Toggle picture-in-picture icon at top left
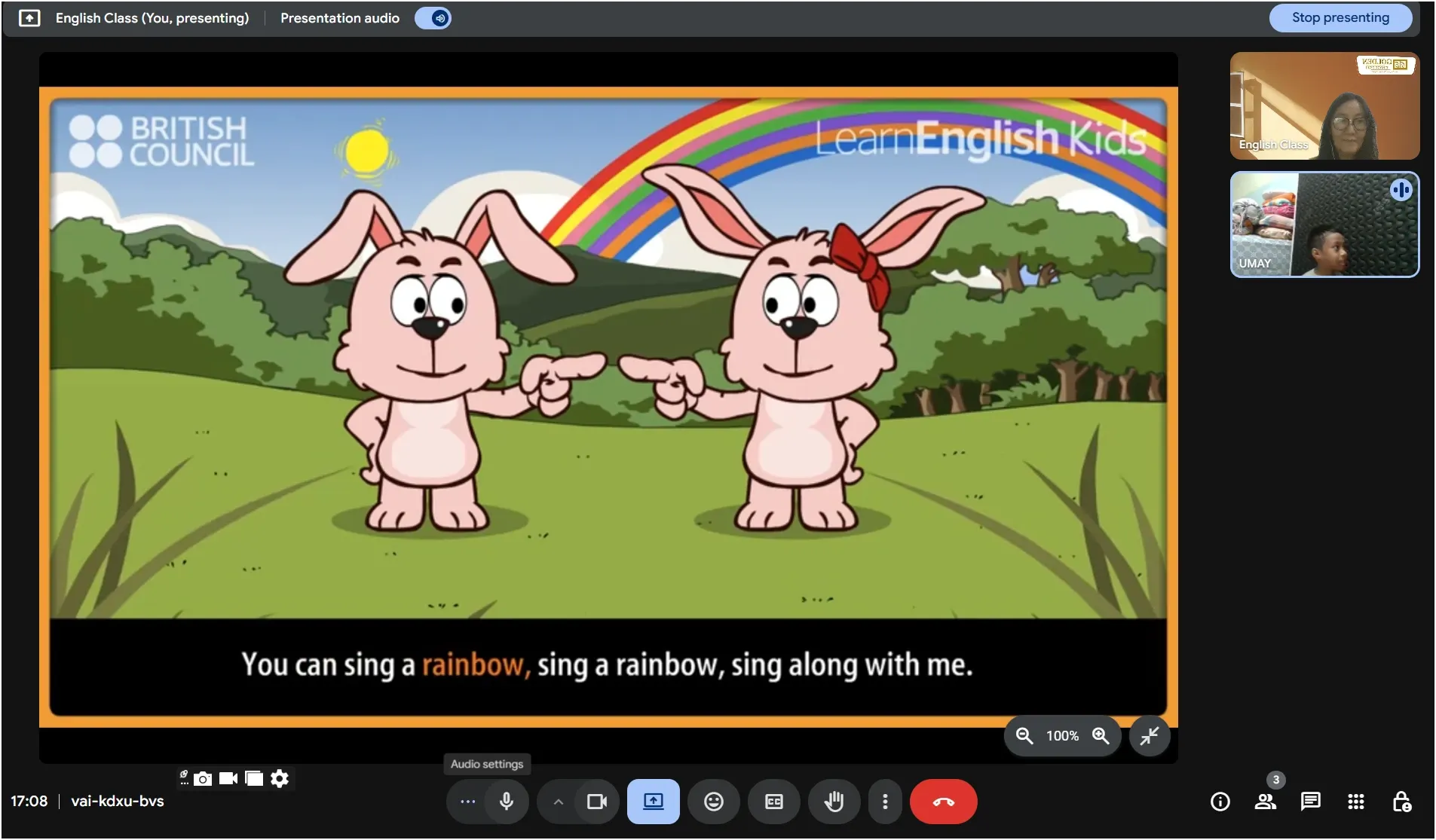Screen dimensions: 1436x840 pyautogui.click(x=31, y=17)
